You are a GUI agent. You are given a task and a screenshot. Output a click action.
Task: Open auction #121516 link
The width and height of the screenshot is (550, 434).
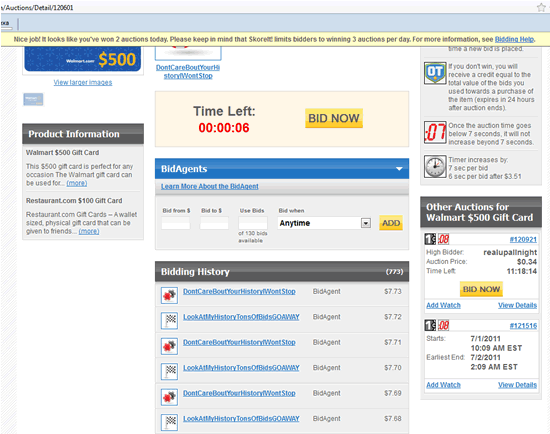click(523, 326)
